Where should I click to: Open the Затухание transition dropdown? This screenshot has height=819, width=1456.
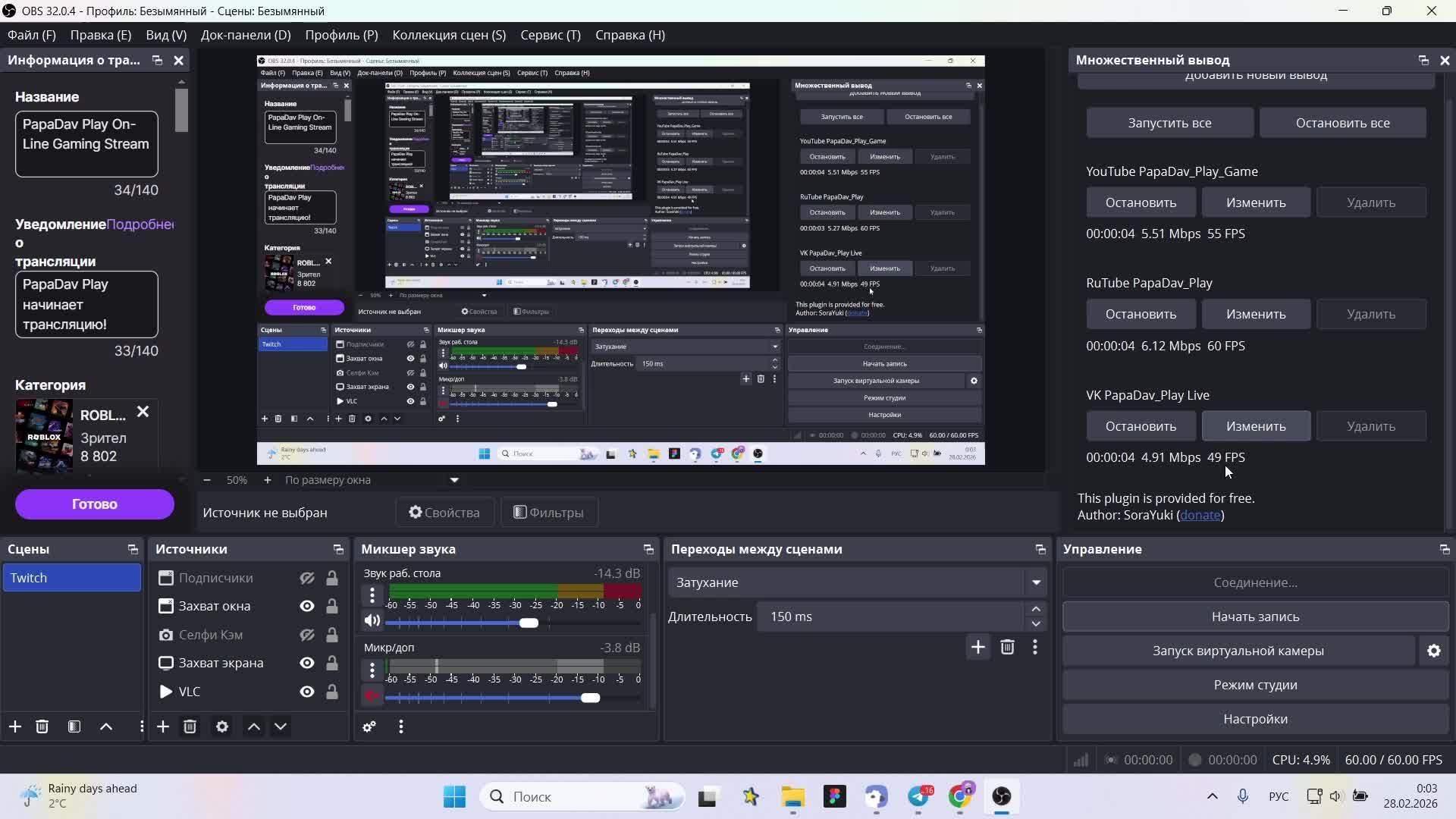tap(1036, 582)
